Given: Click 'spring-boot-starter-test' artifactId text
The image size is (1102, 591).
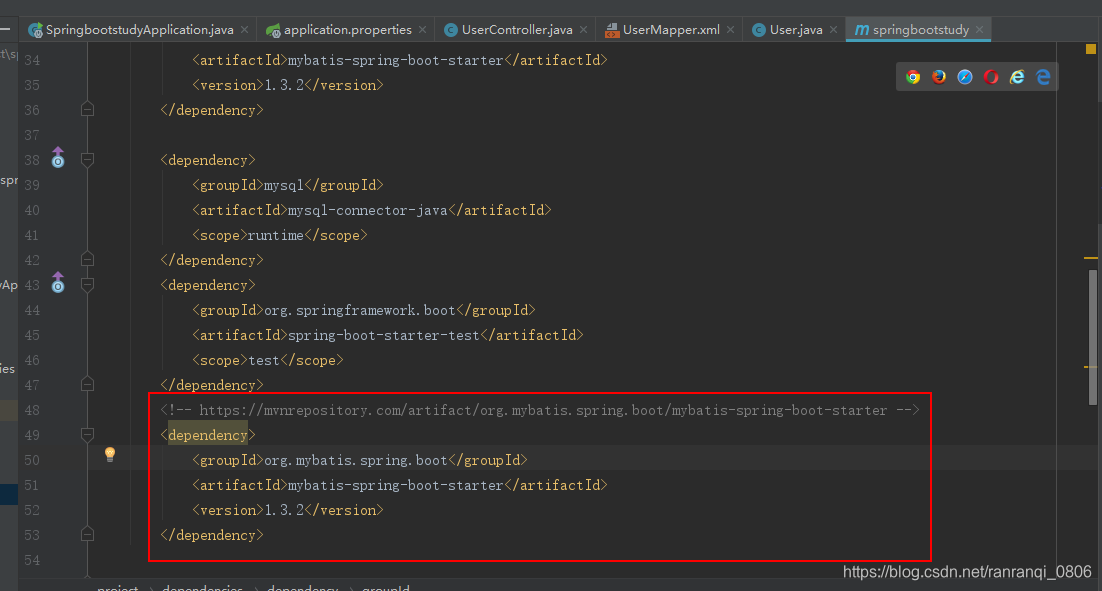Looking at the screenshot, I should (x=384, y=335).
